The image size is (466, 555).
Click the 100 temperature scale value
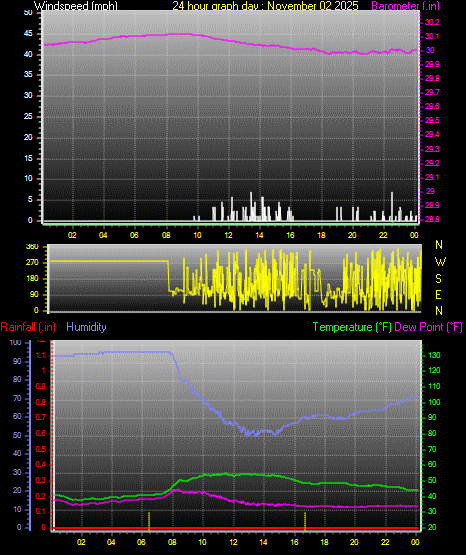click(x=435, y=402)
